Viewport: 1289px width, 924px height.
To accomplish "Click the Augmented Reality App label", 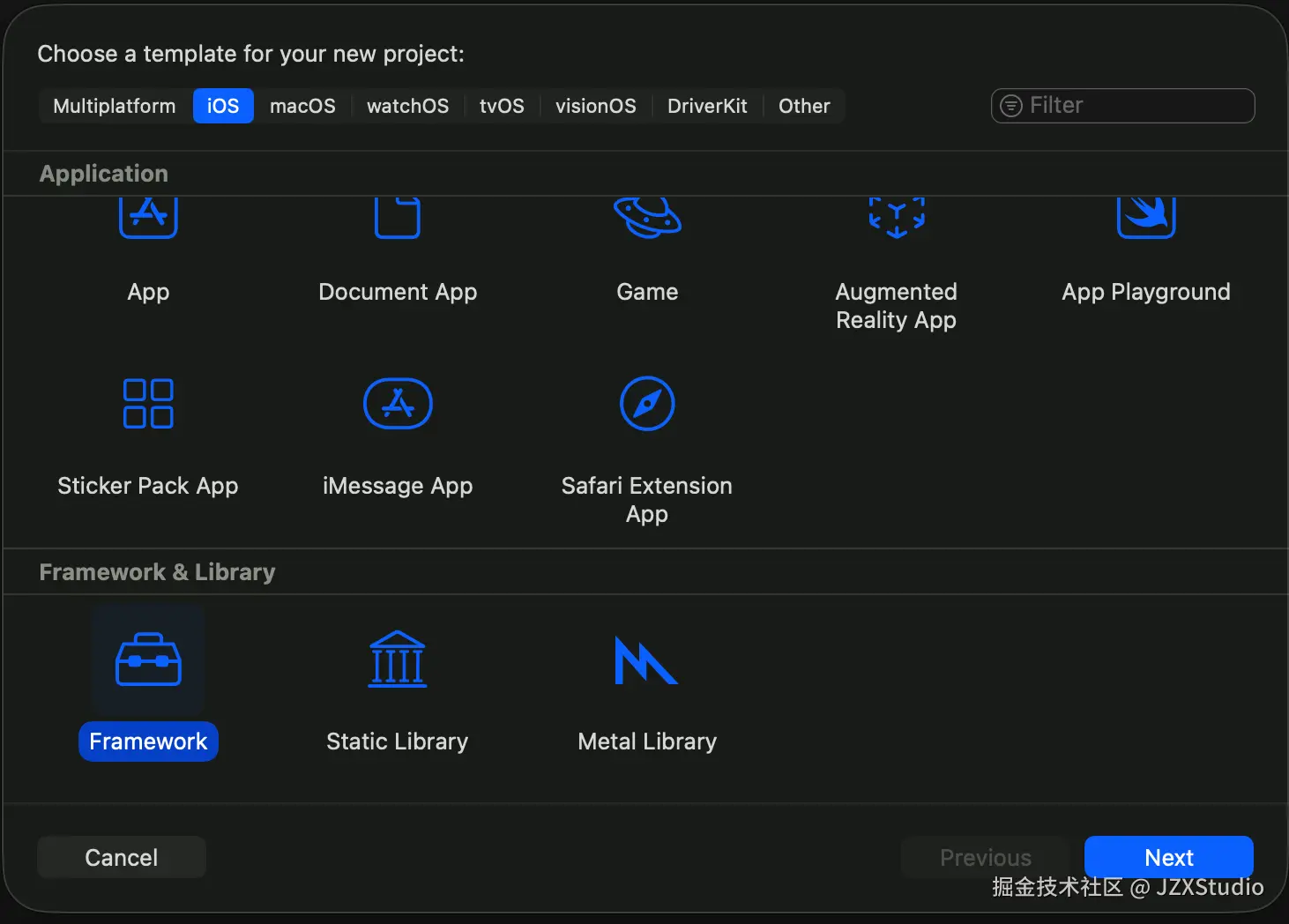I will click(x=897, y=306).
